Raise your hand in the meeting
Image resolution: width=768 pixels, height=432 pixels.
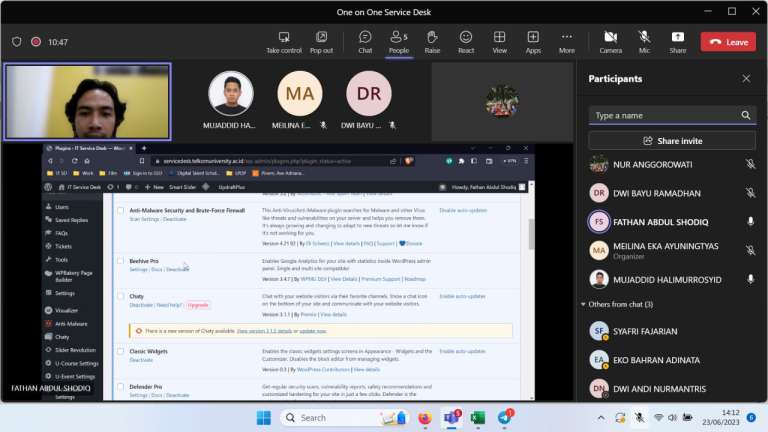pos(432,42)
